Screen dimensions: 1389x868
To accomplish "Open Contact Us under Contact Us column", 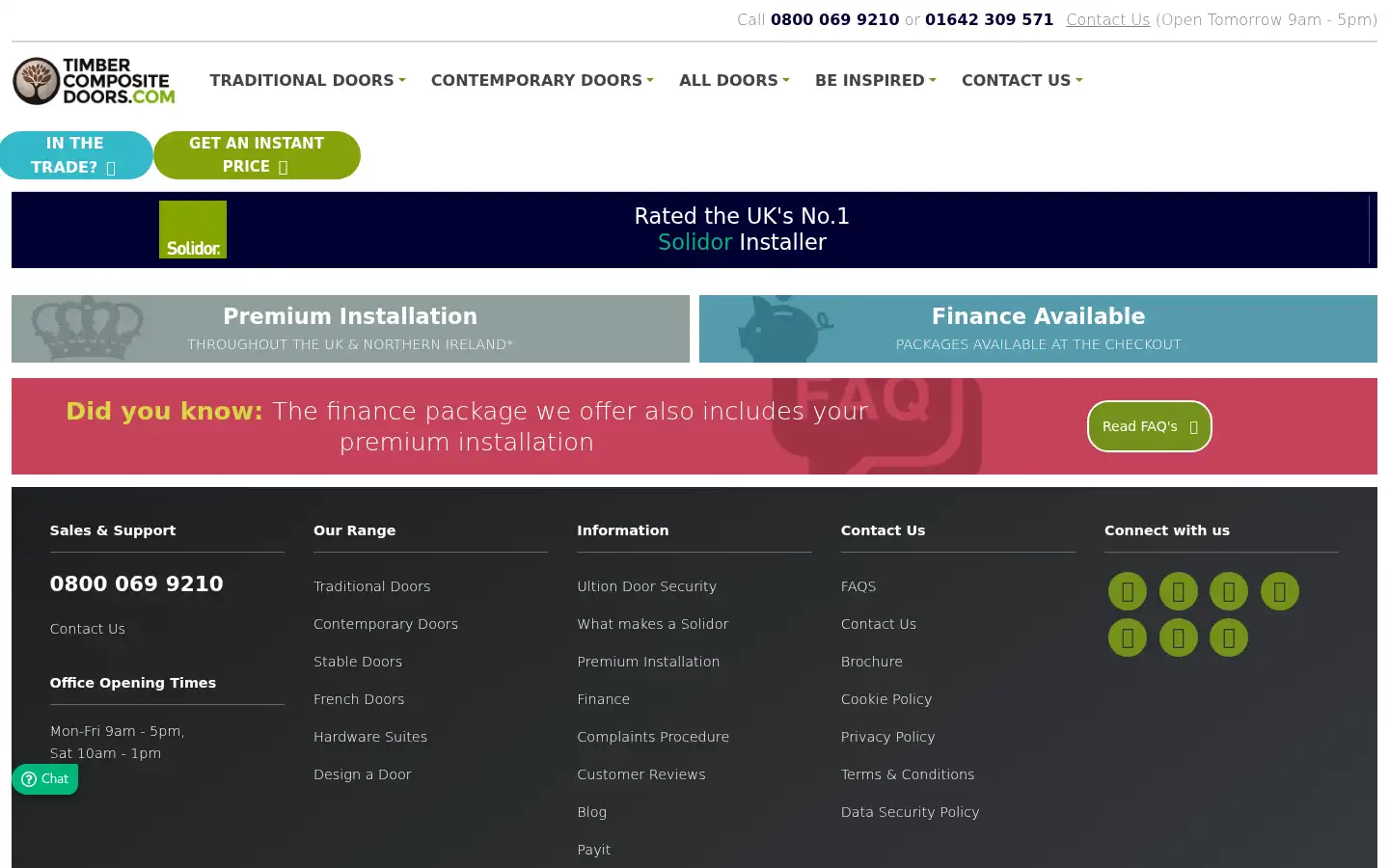I will [x=879, y=624].
